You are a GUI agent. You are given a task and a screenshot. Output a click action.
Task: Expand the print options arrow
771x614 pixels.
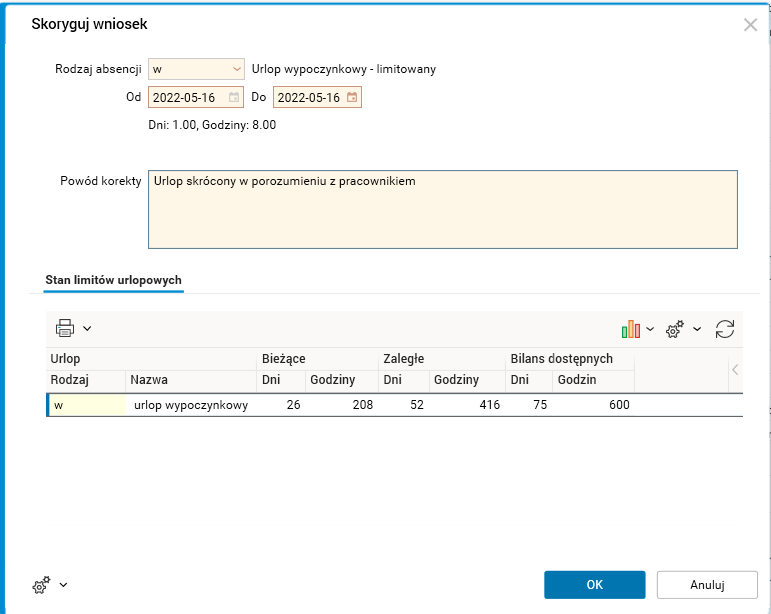point(87,328)
